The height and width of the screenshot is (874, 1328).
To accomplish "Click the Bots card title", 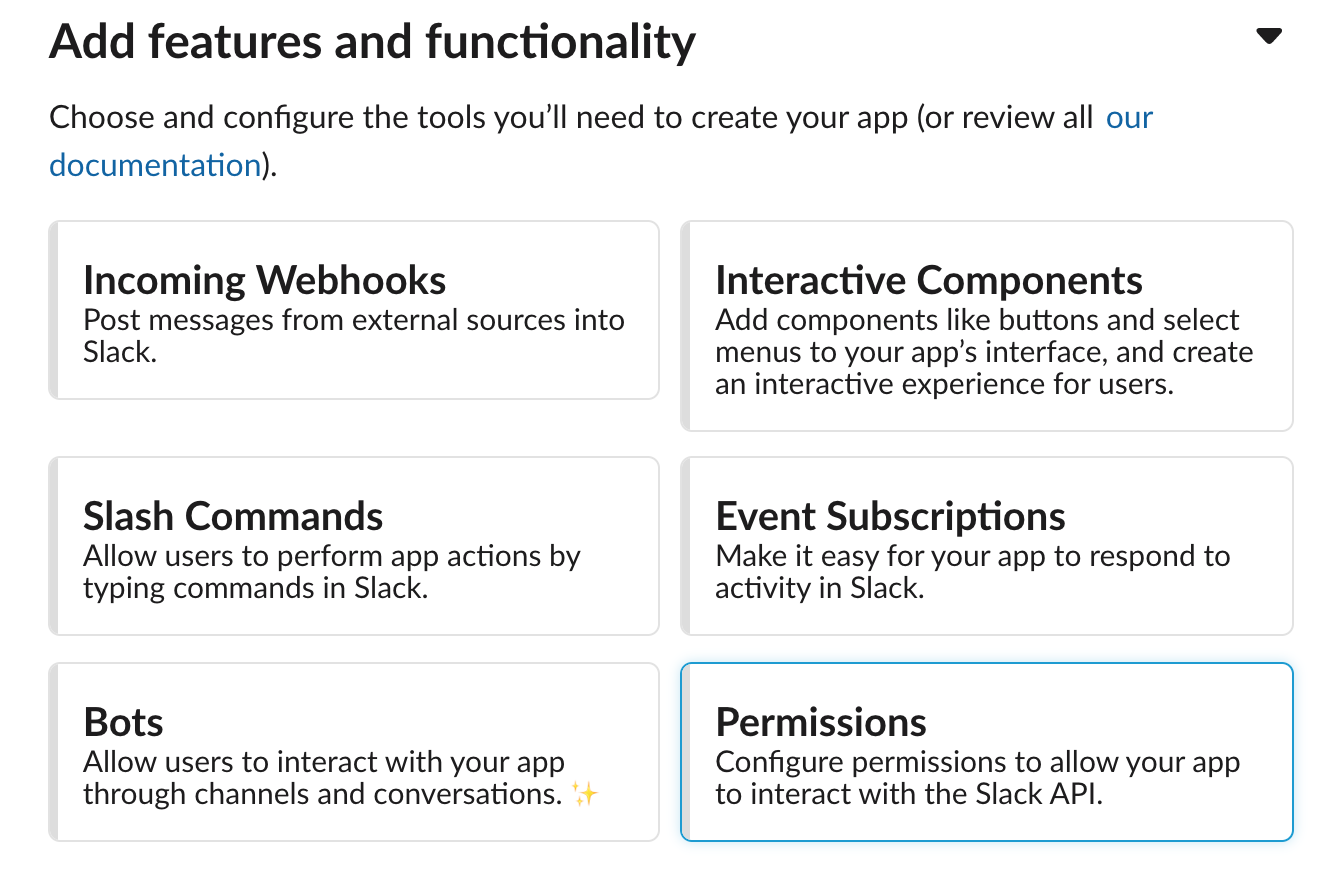I will (123, 722).
